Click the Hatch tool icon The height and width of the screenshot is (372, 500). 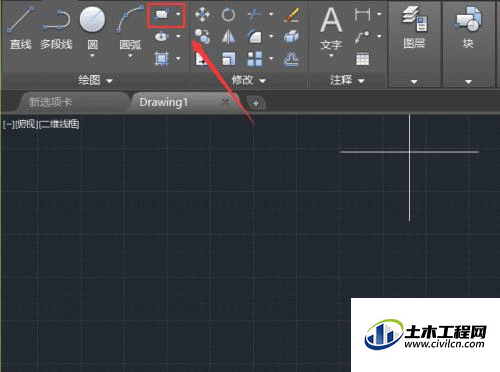(x=162, y=59)
